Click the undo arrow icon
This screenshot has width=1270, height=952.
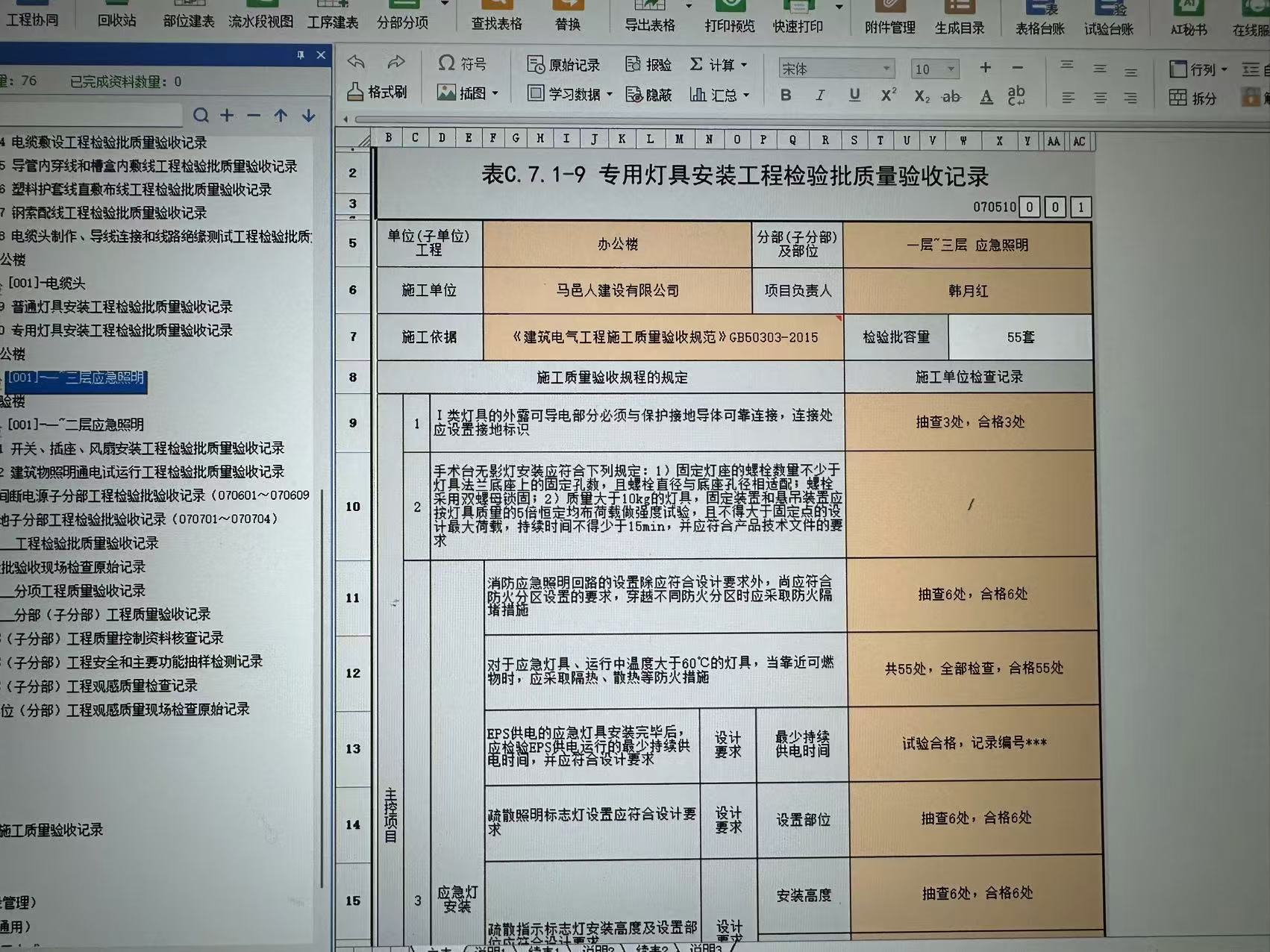pyautogui.click(x=357, y=63)
